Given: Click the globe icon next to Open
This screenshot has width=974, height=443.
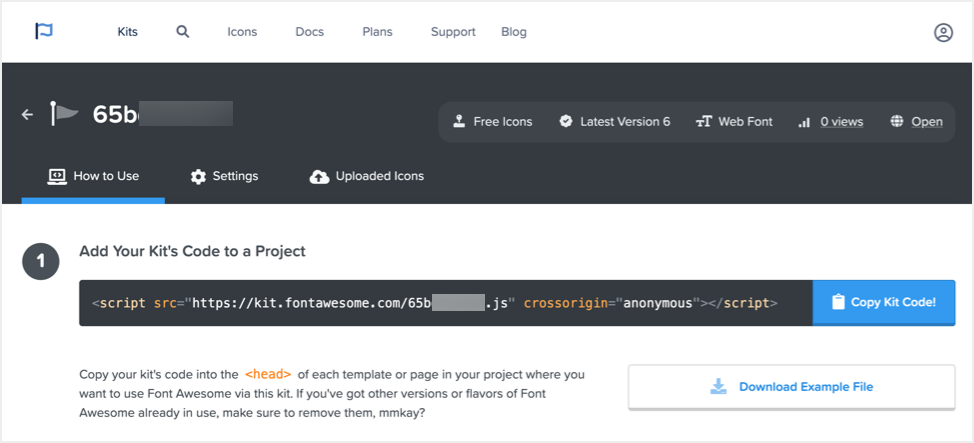Looking at the screenshot, I should point(896,122).
